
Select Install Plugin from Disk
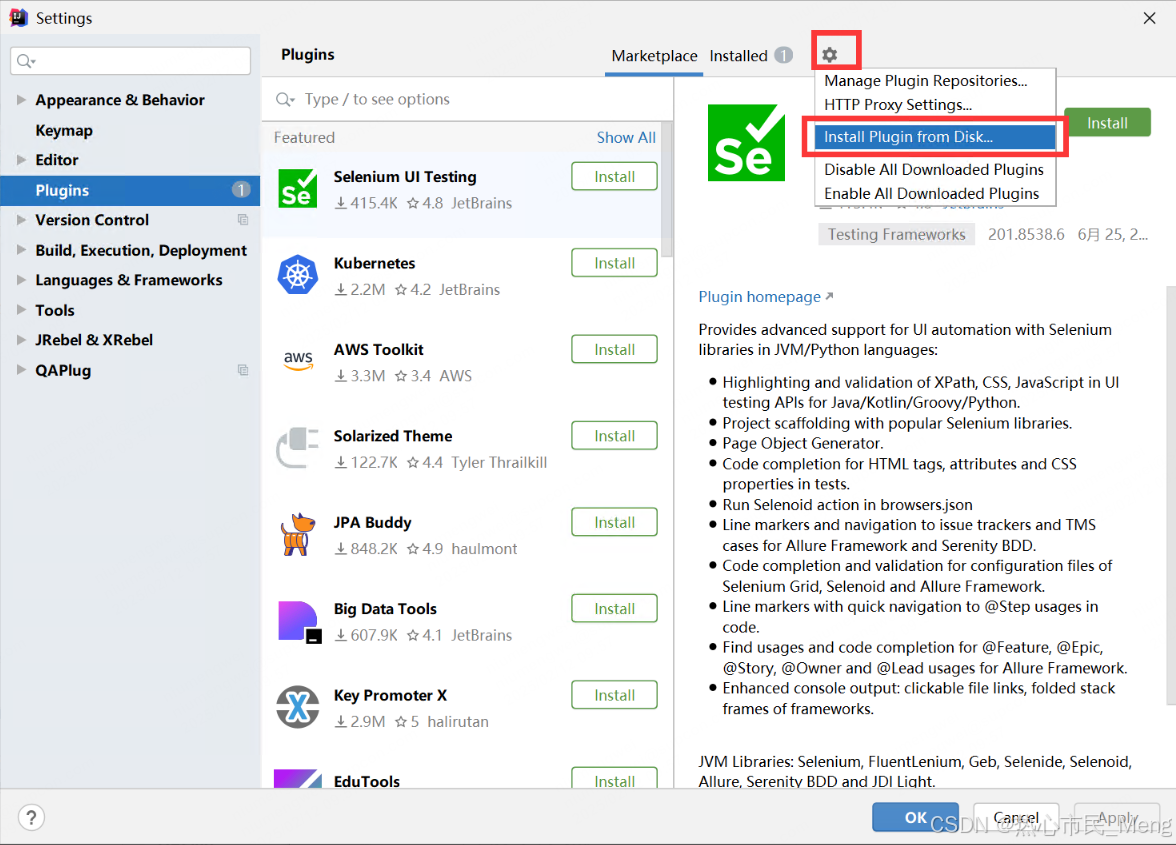[934, 136]
